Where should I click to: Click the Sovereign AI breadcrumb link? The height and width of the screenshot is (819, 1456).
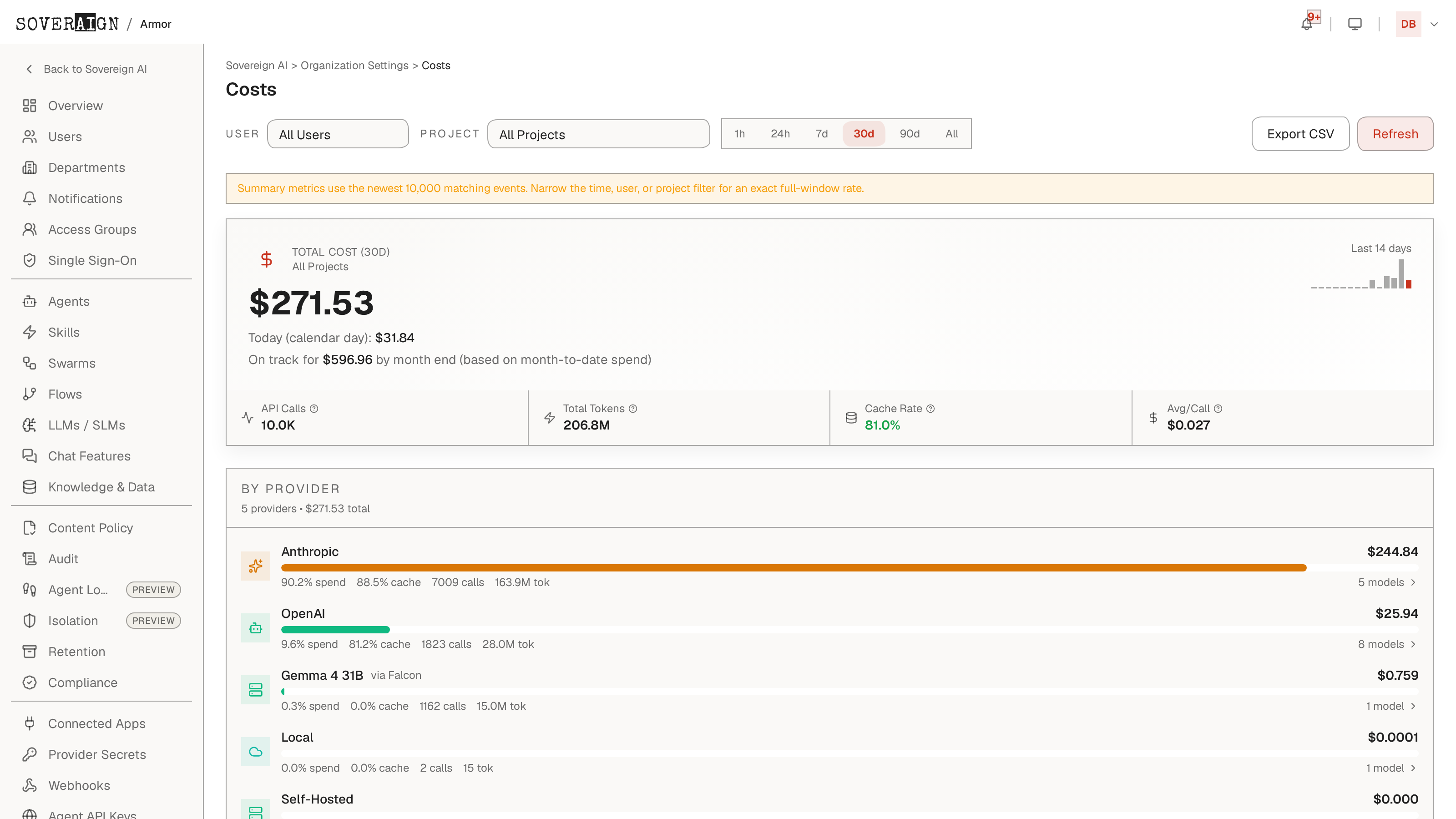tap(256, 66)
